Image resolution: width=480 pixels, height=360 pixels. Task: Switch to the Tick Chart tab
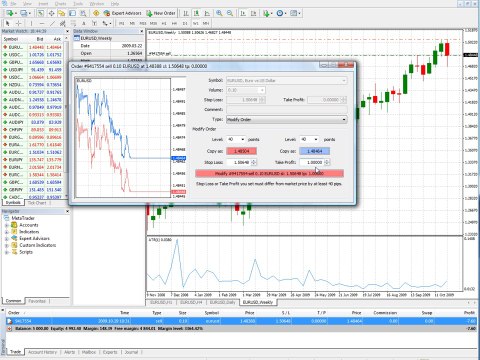[x=37, y=203]
